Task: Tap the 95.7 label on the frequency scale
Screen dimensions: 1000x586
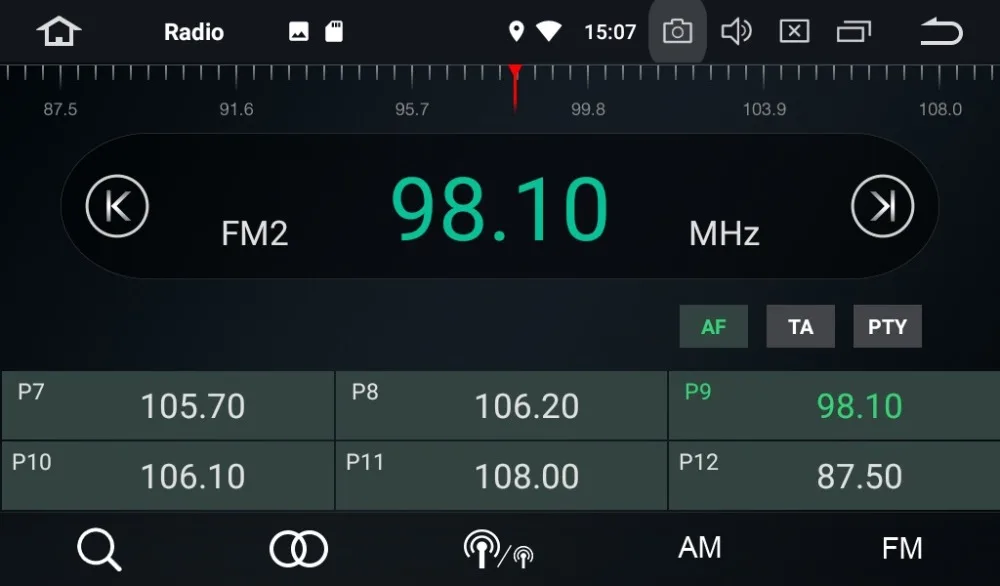Action: tap(412, 109)
